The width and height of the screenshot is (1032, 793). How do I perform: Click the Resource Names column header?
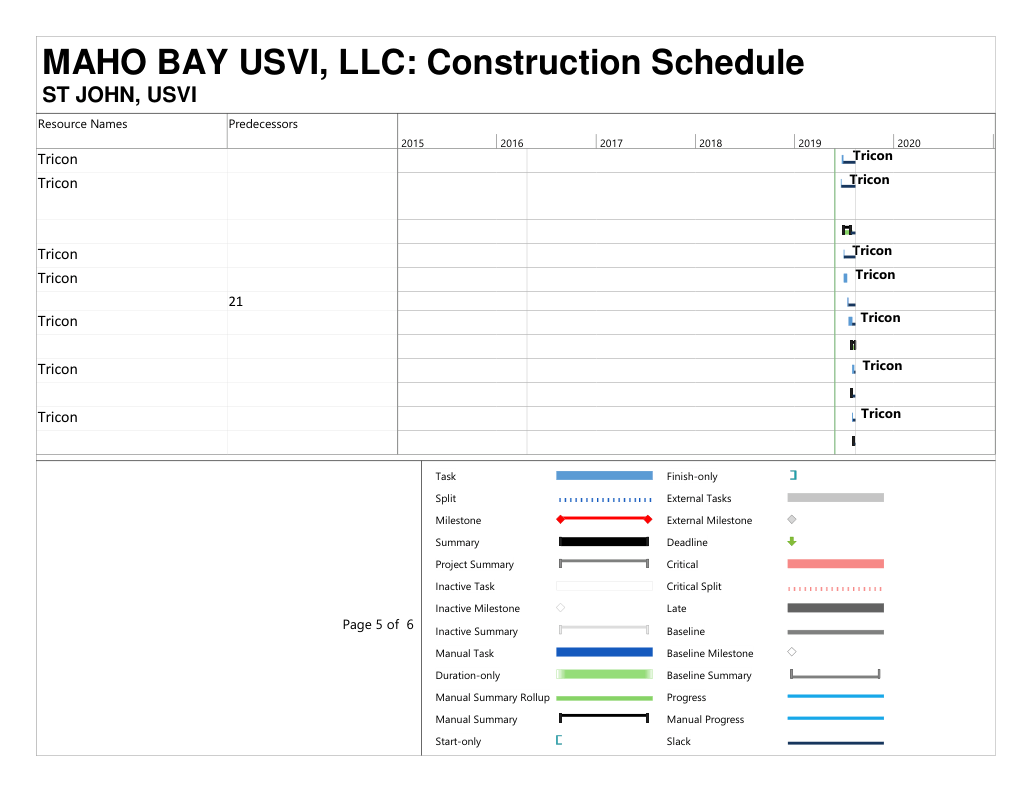[x=83, y=124]
